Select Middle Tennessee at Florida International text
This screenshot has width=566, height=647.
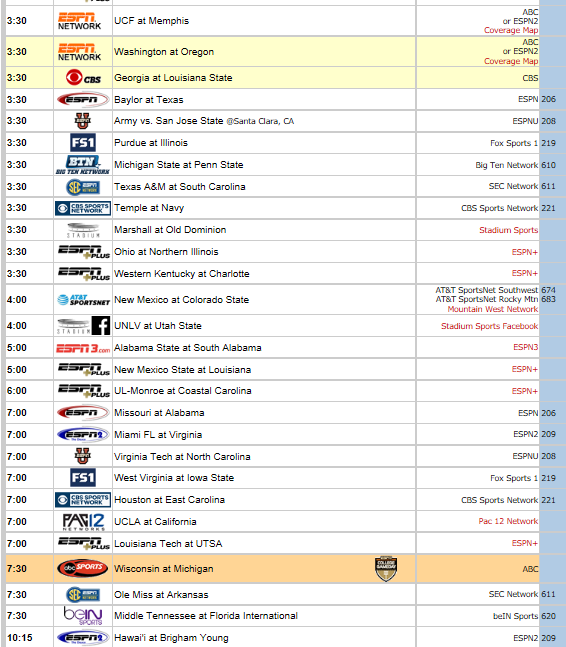[x=206, y=616]
